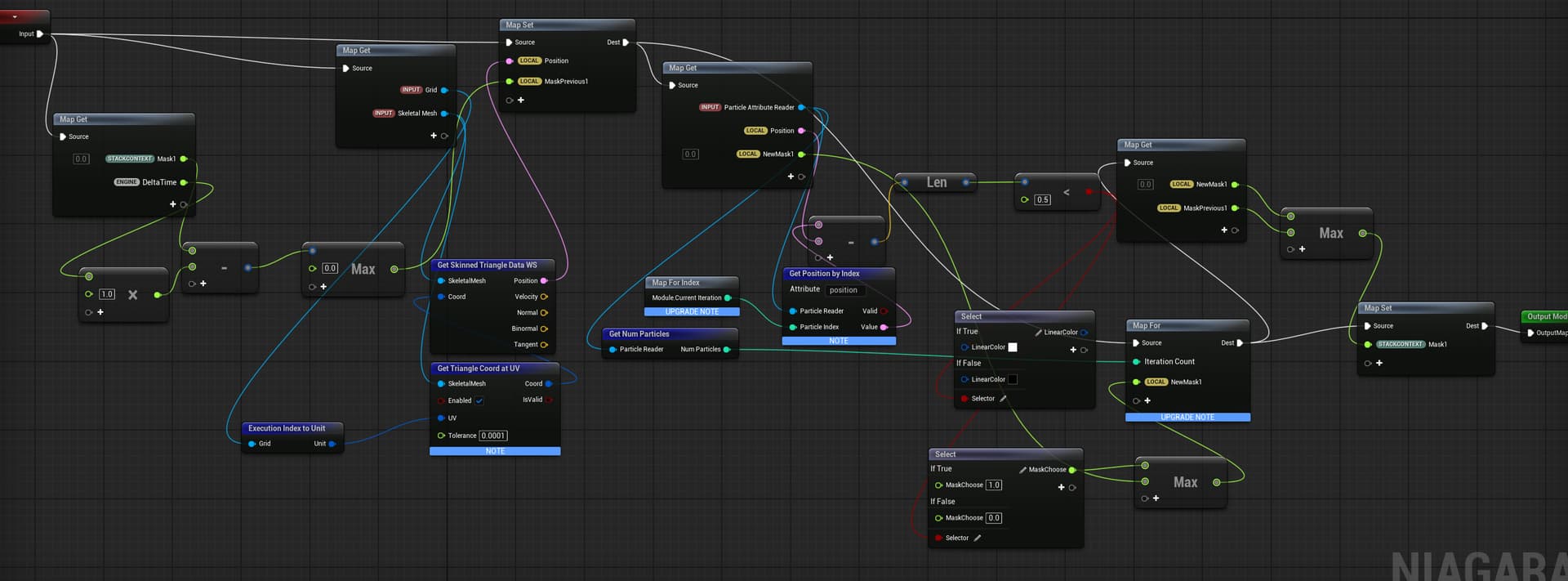
Task: Click UPGRADE NOTE on Map For Index node
Action: click(692, 311)
